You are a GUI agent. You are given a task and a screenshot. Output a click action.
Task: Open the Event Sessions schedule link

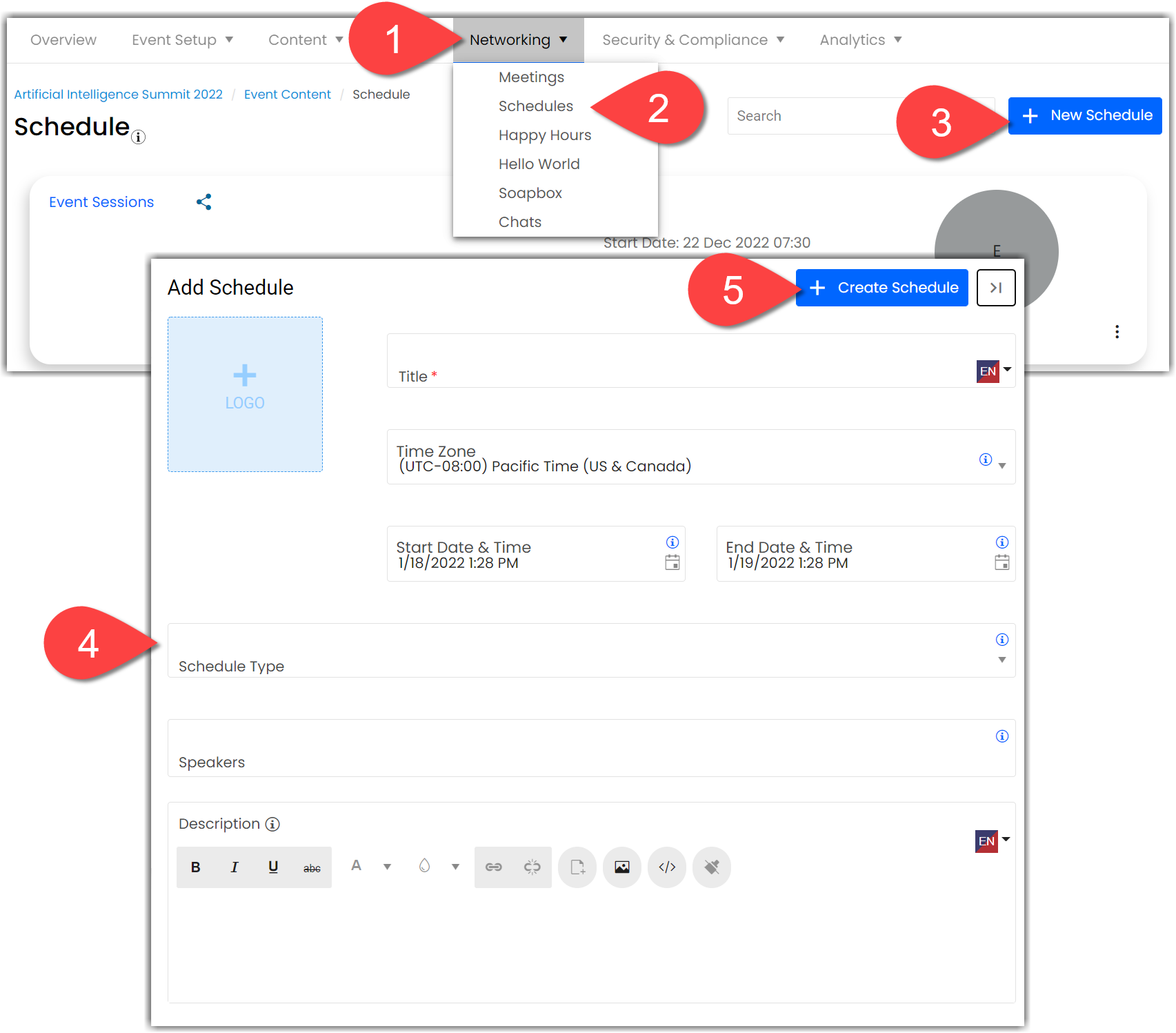click(x=101, y=202)
